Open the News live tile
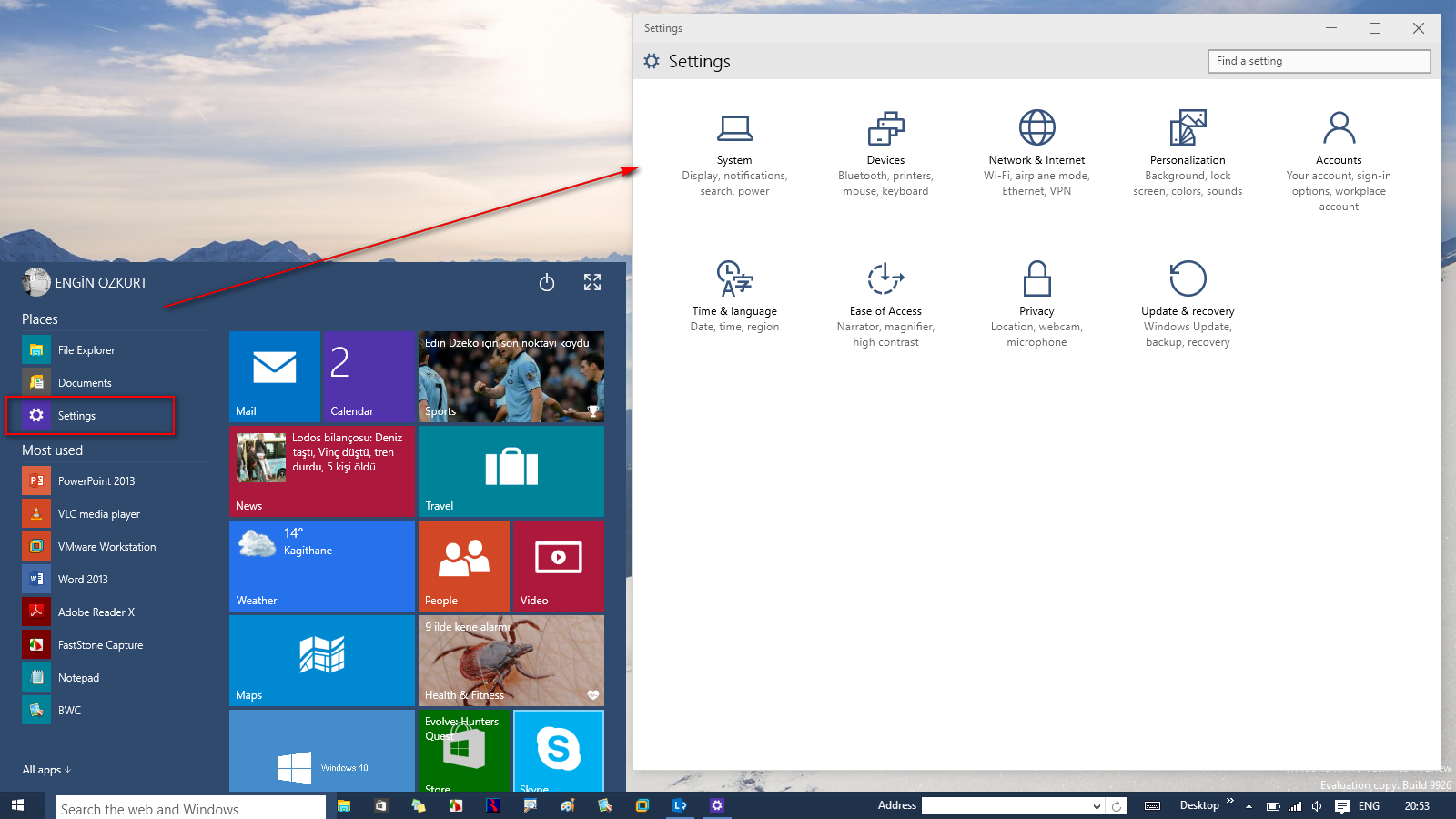This screenshot has width=1456, height=819. (x=322, y=471)
